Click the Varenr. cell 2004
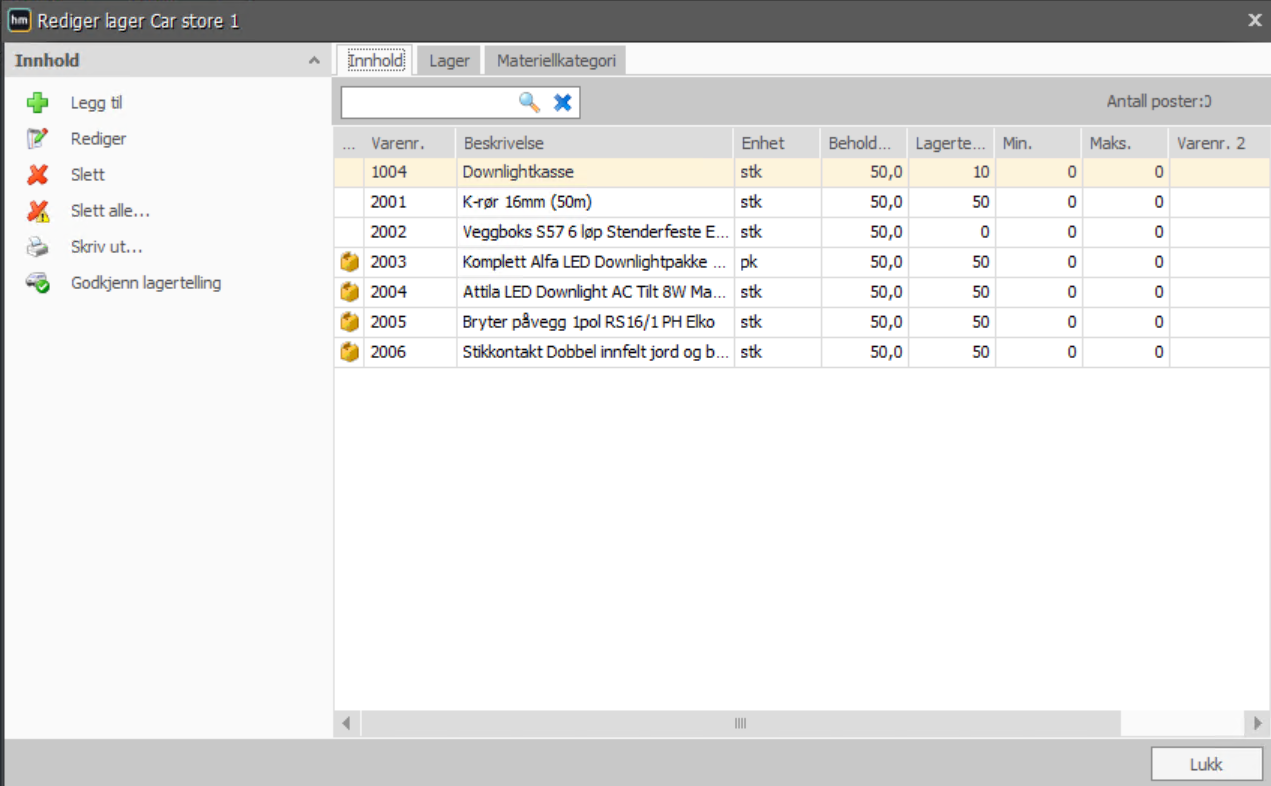The height and width of the screenshot is (786, 1271). [409, 292]
